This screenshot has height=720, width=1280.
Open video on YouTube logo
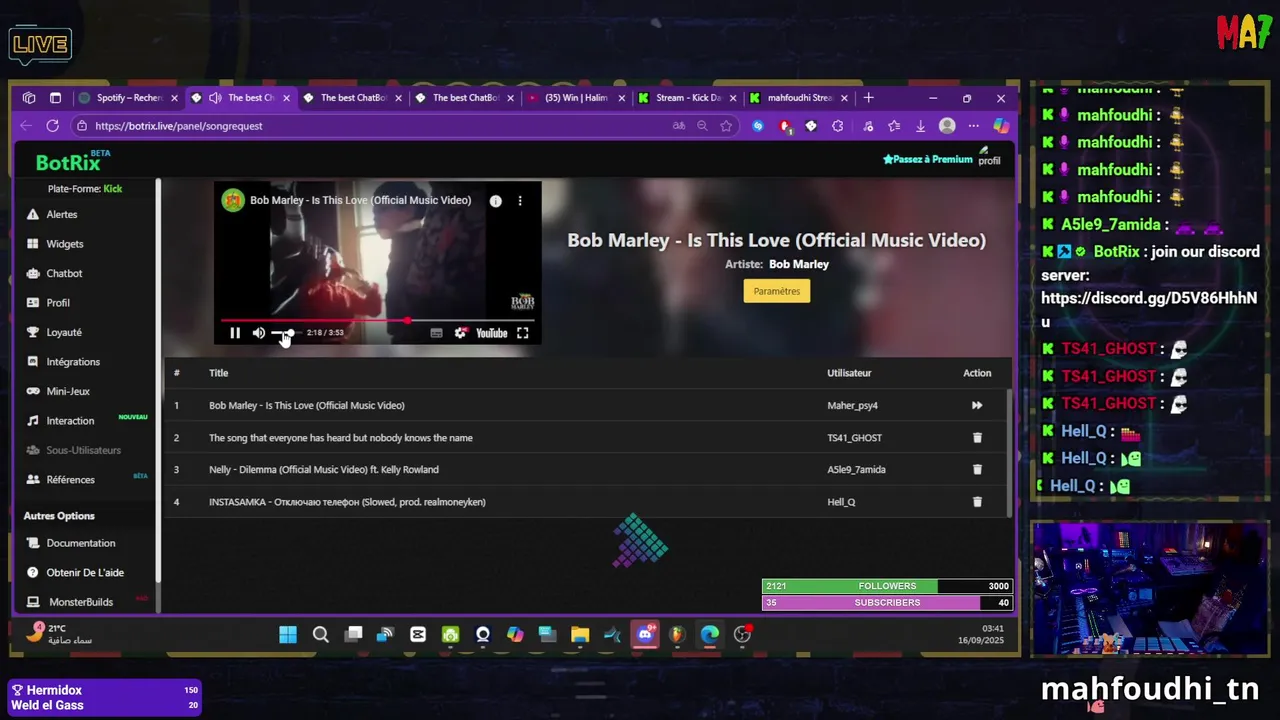click(x=491, y=333)
